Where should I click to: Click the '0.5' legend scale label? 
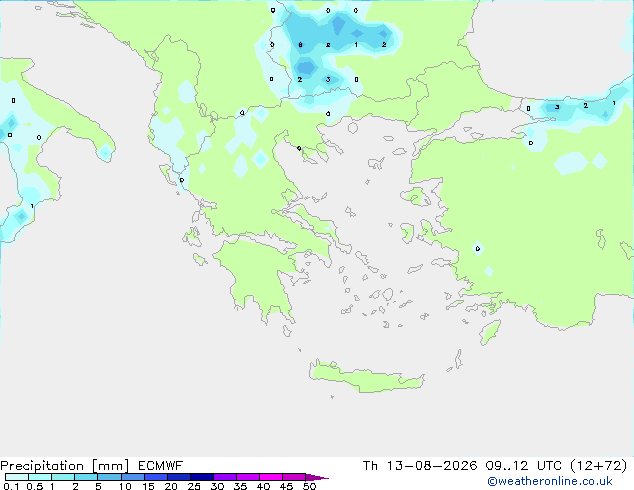tap(34, 486)
